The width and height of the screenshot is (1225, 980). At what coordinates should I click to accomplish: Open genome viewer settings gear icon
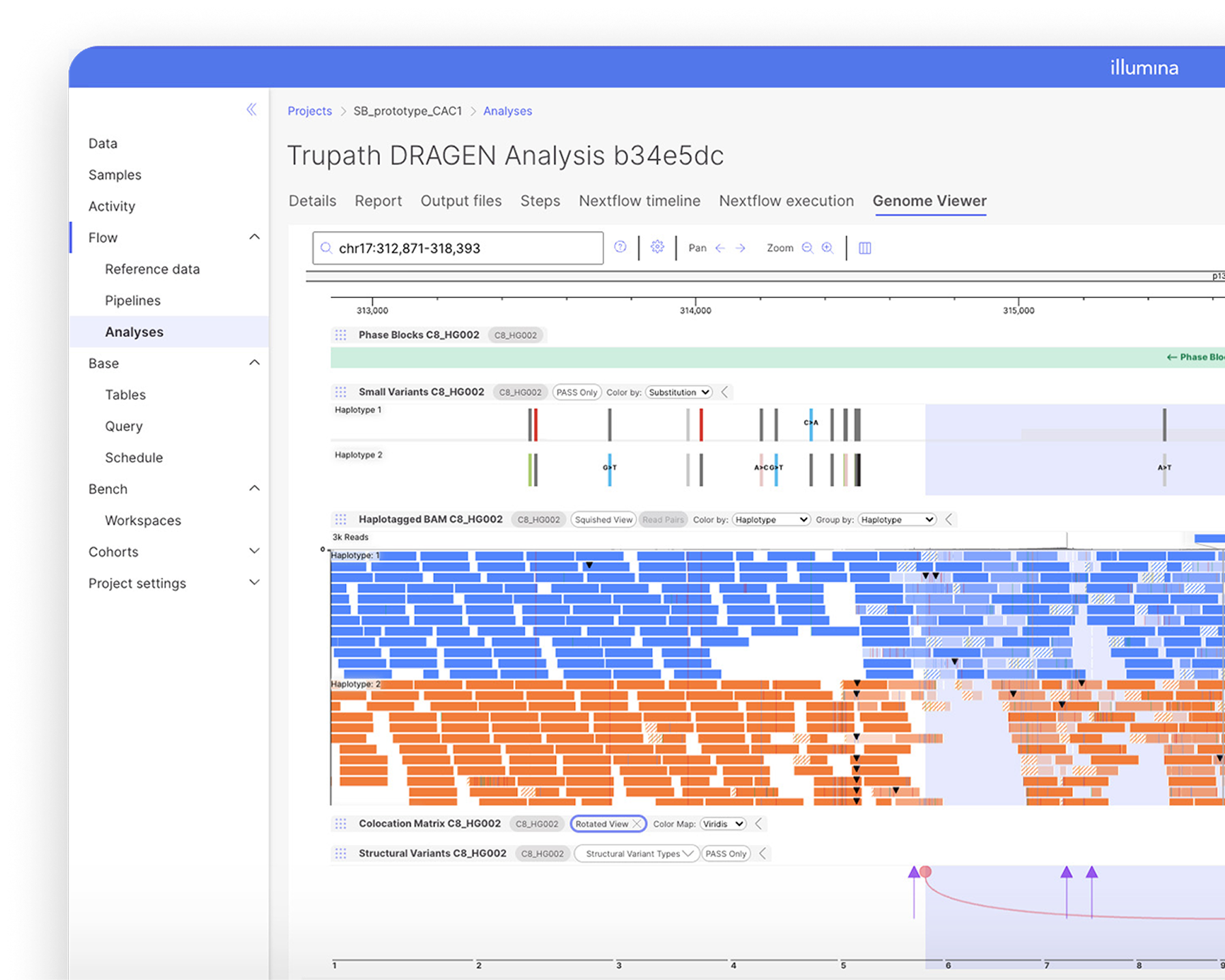click(x=657, y=247)
